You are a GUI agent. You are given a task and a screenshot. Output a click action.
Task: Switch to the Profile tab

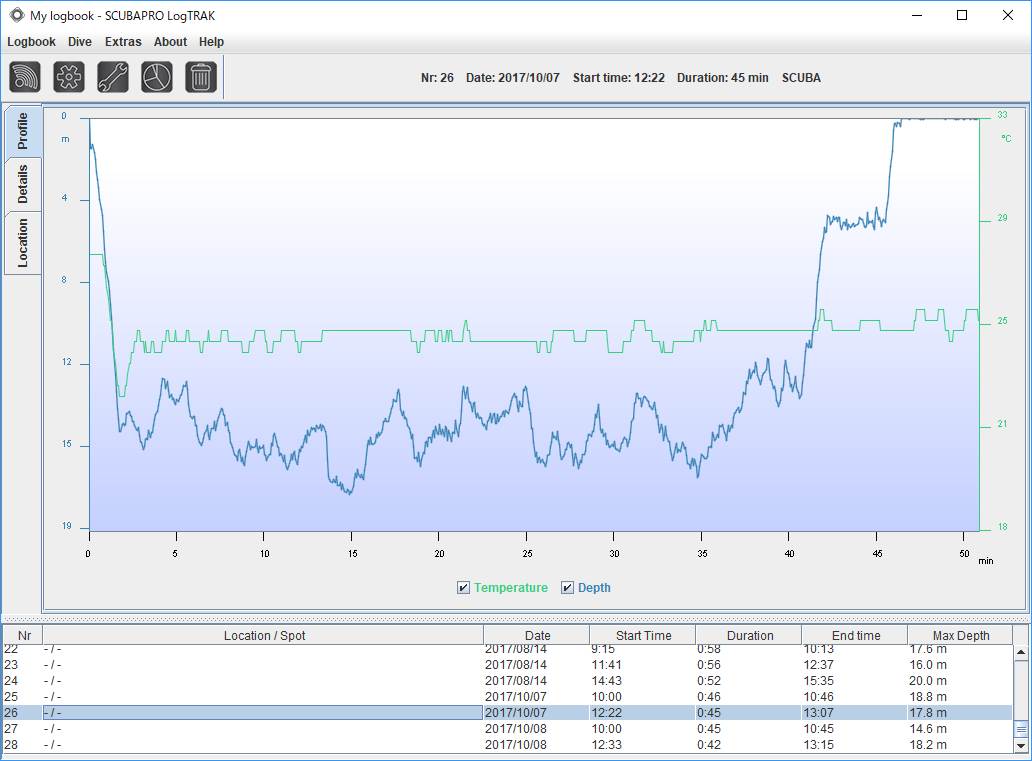tap(23, 131)
